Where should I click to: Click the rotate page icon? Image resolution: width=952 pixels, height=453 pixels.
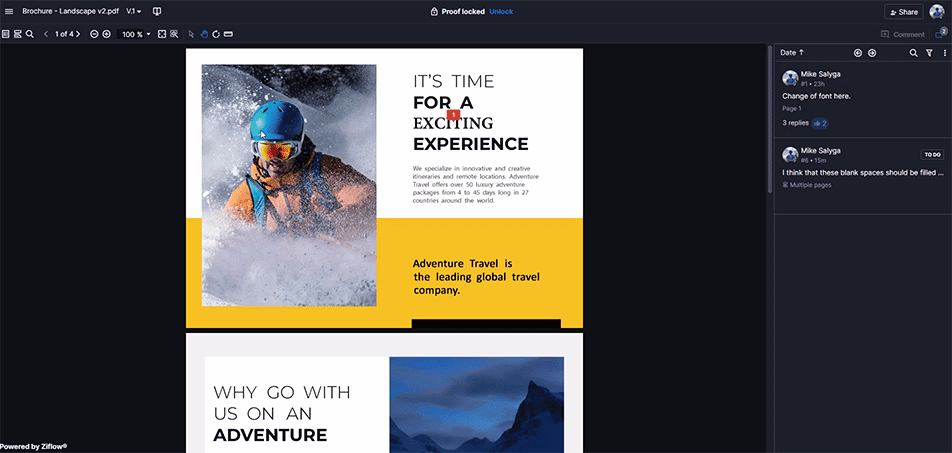(x=216, y=34)
